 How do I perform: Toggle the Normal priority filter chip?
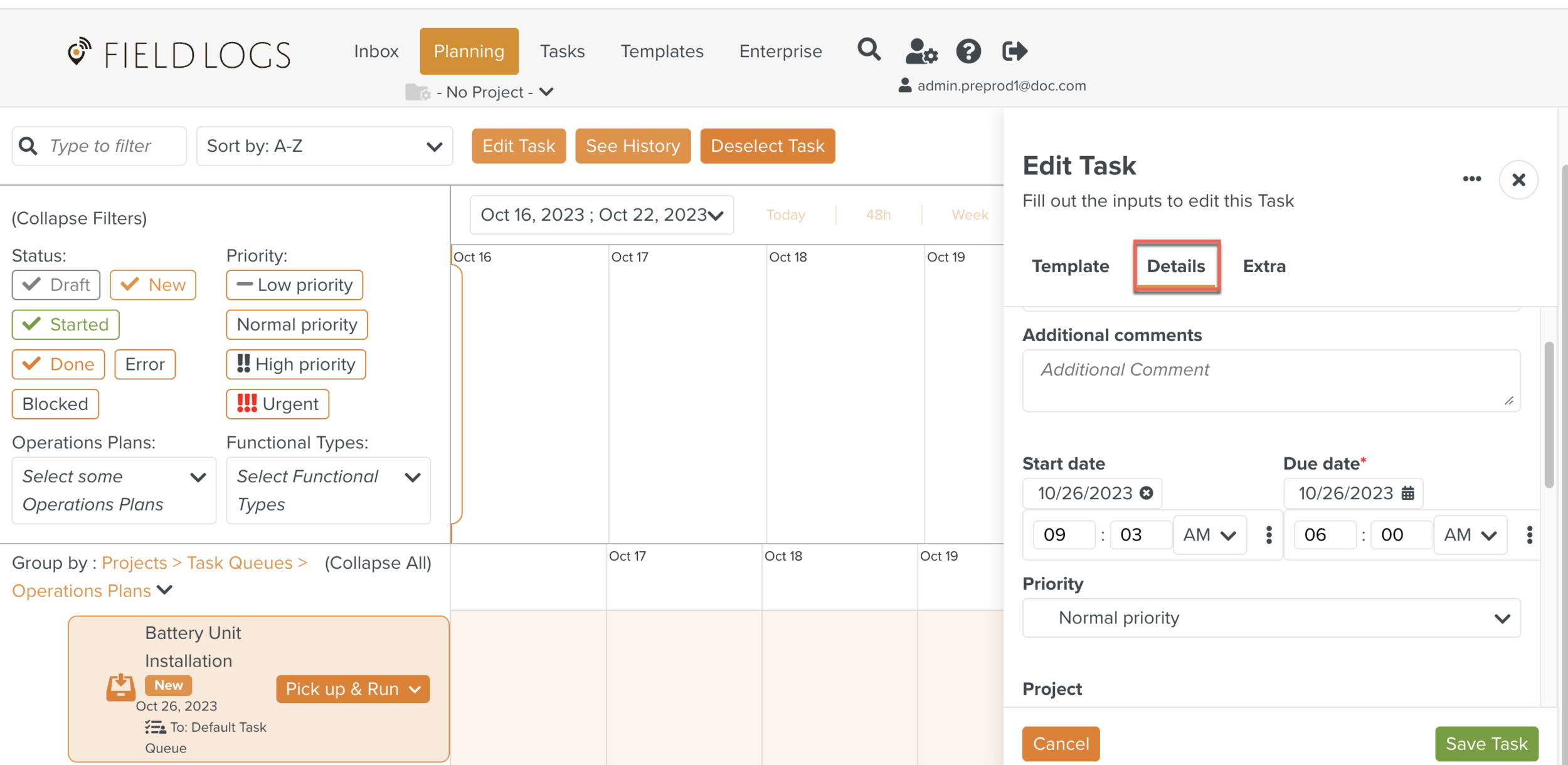(297, 324)
